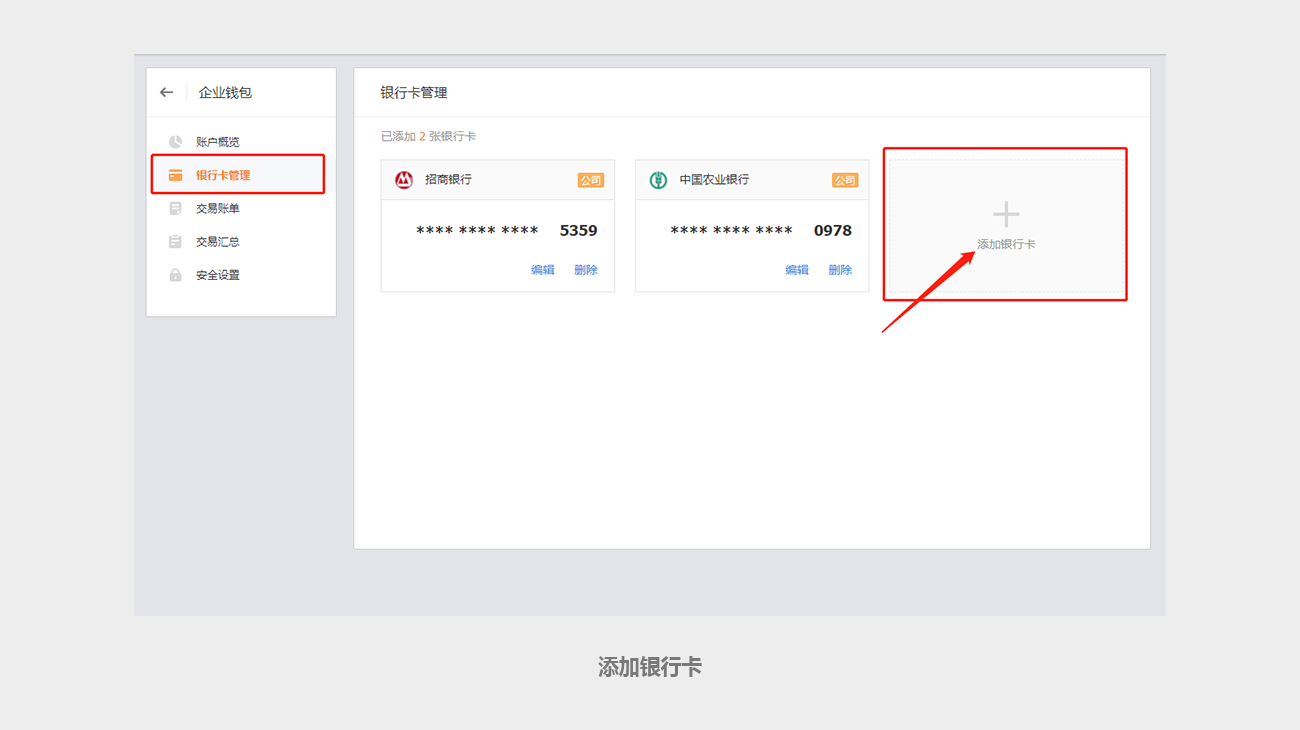Click the plus icon to add card
The width and height of the screenshot is (1300, 730).
[x=1006, y=214]
